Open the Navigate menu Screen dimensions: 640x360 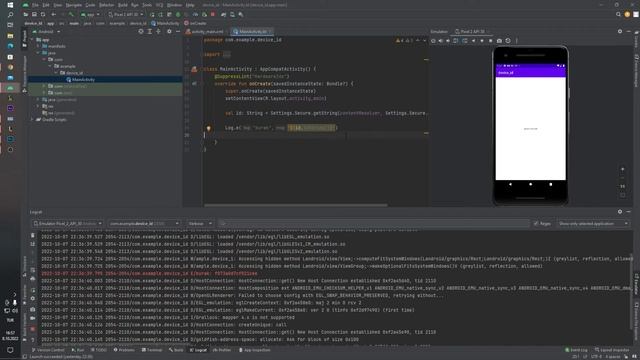tap(73, 5)
